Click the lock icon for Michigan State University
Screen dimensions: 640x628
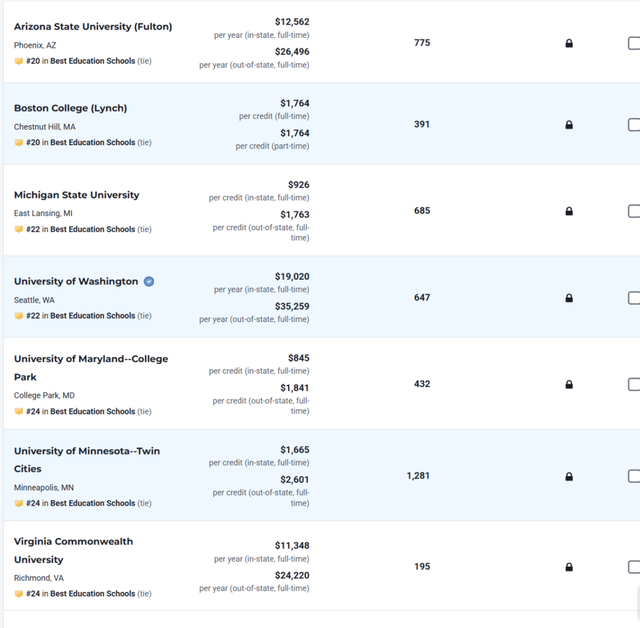[569, 211]
